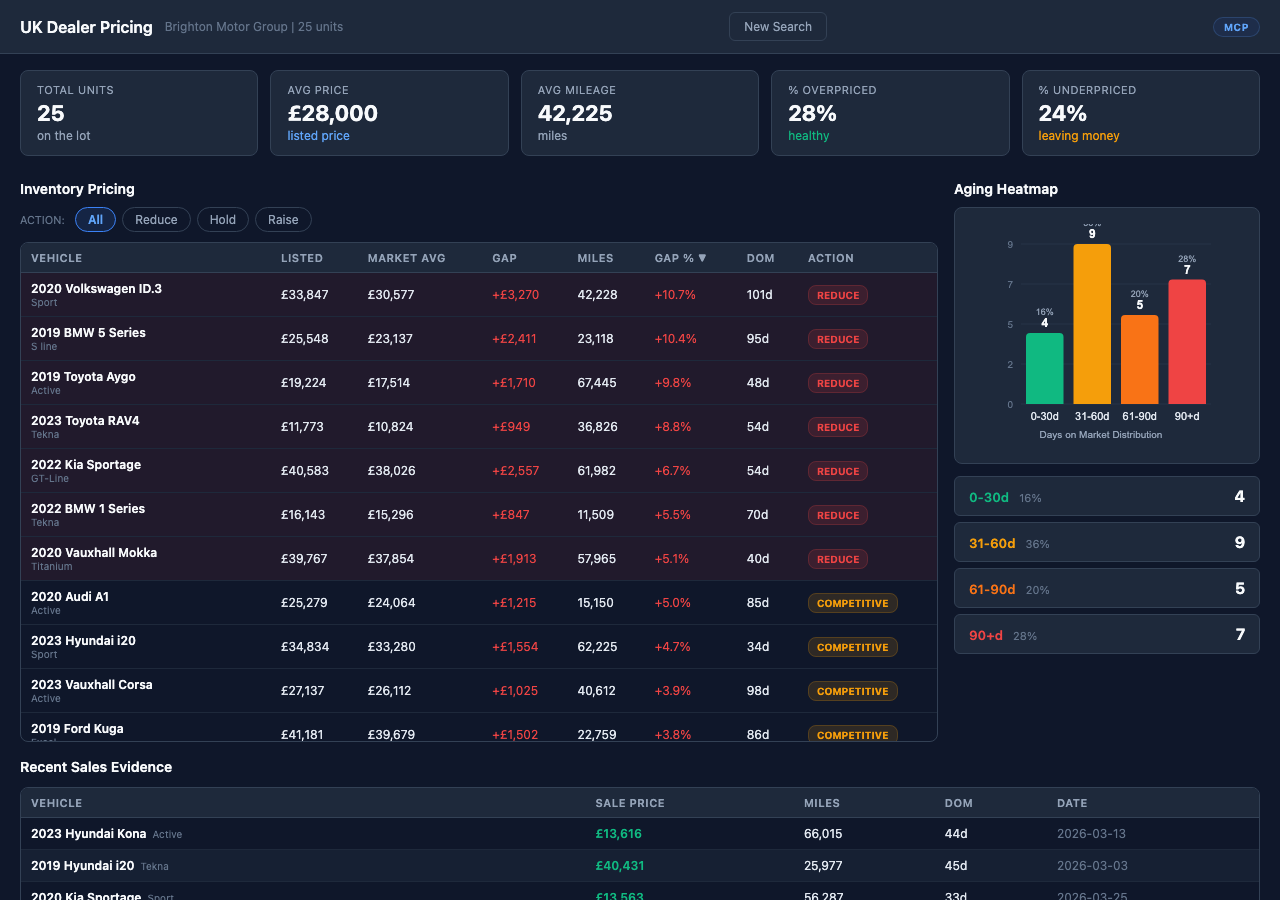Click the +£3,270 gap value
The image size is (1280, 900).
pos(515,295)
